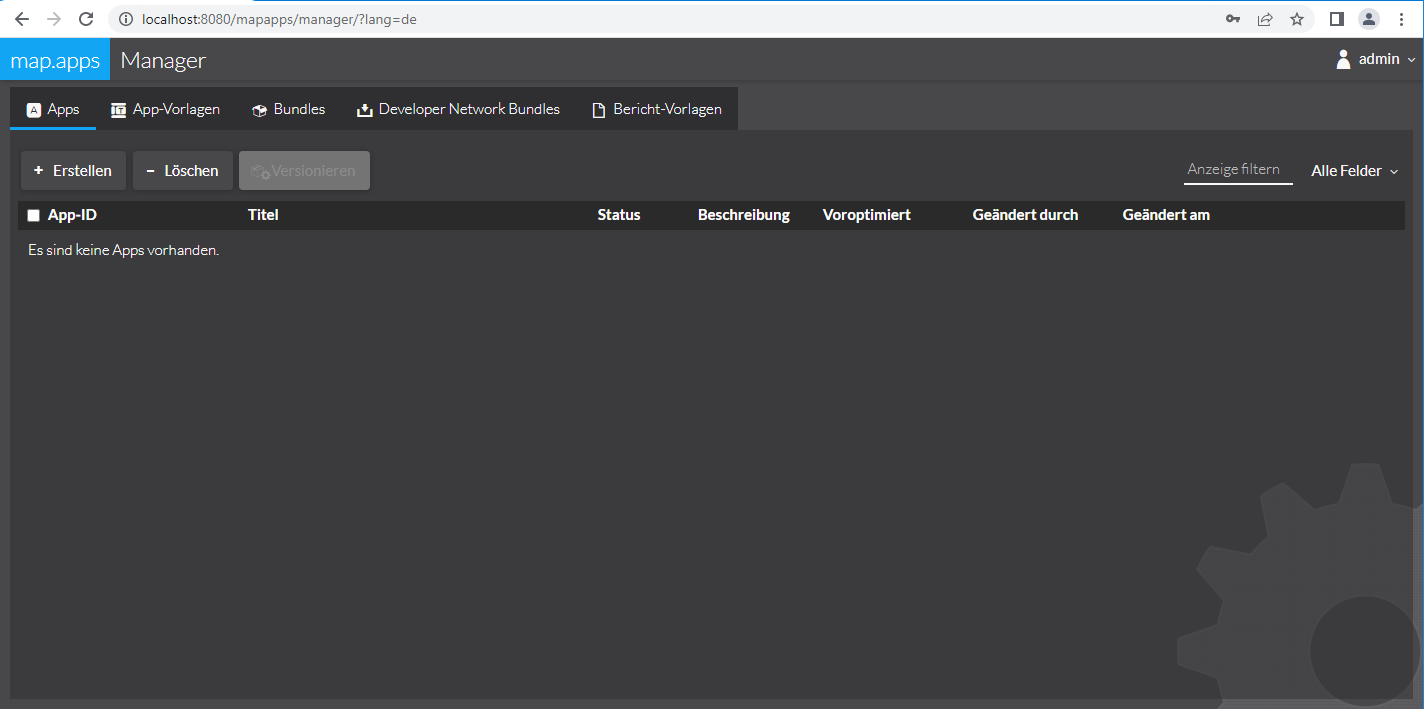The image size is (1424, 709).
Task: Tick the select-all App-ID checkbox
Action: click(34, 215)
